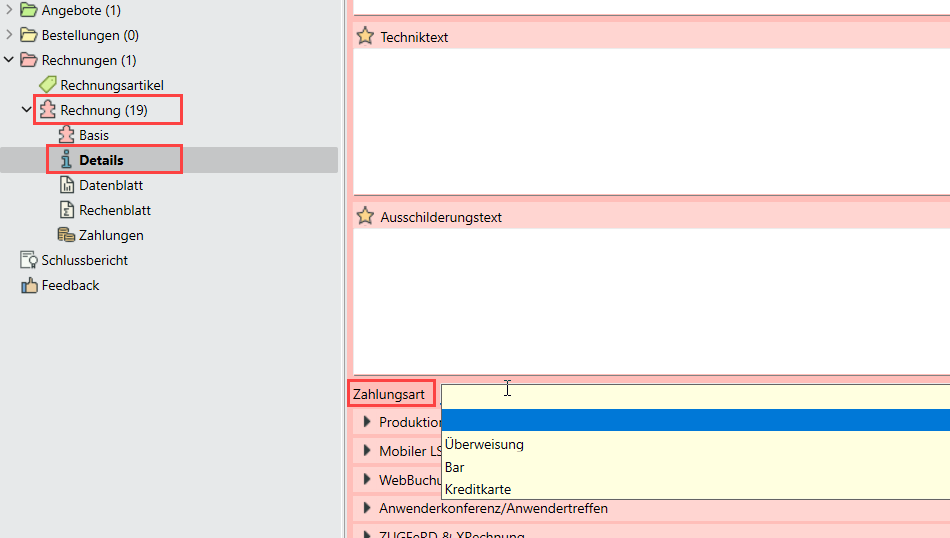The height and width of the screenshot is (538, 950).
Task: Click the Rechnungsartikel tag icon
Action: pos(47,85)
